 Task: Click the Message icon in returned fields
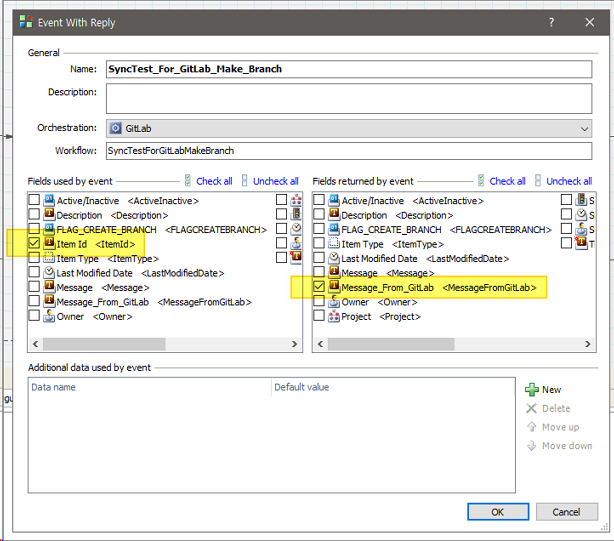point(334,273)
